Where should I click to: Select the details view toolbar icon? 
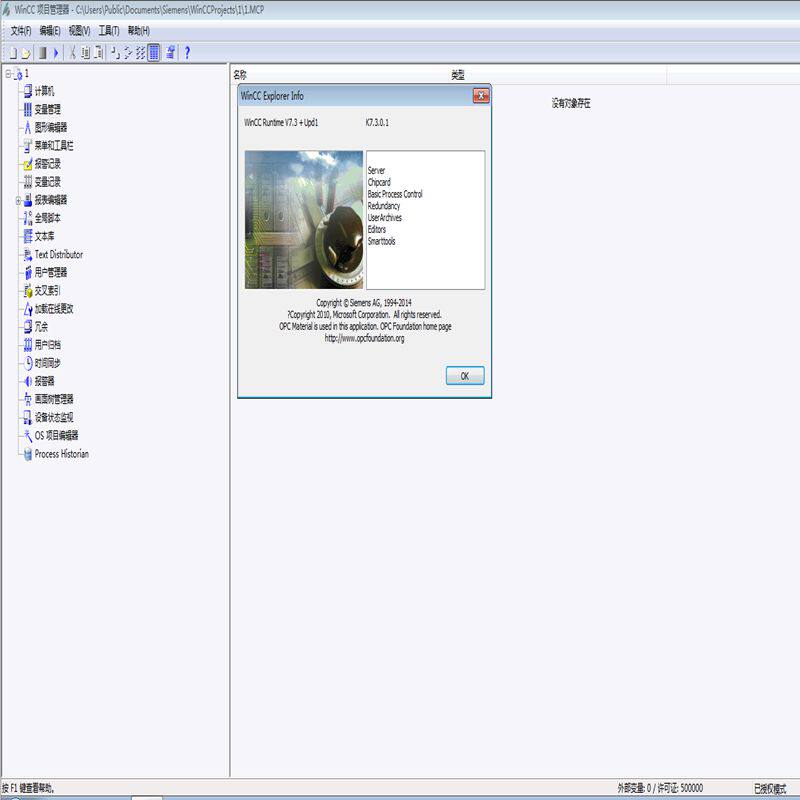154,53
